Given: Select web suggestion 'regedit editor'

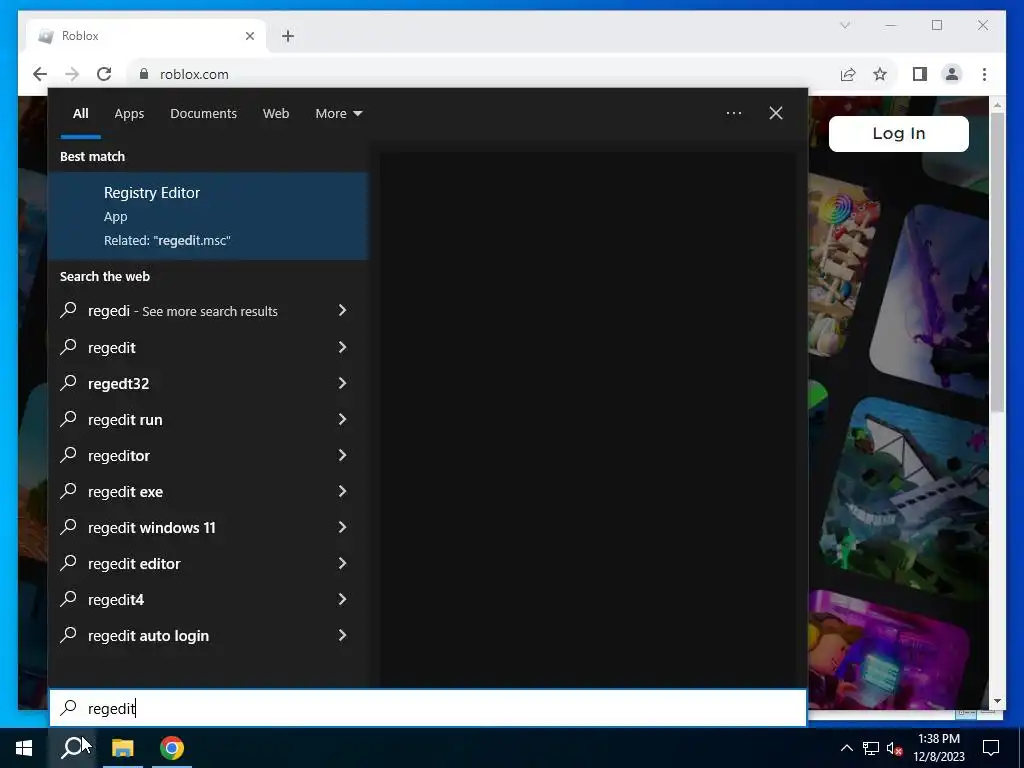Looking at the screenshot, I should click(x=208, y=563).
